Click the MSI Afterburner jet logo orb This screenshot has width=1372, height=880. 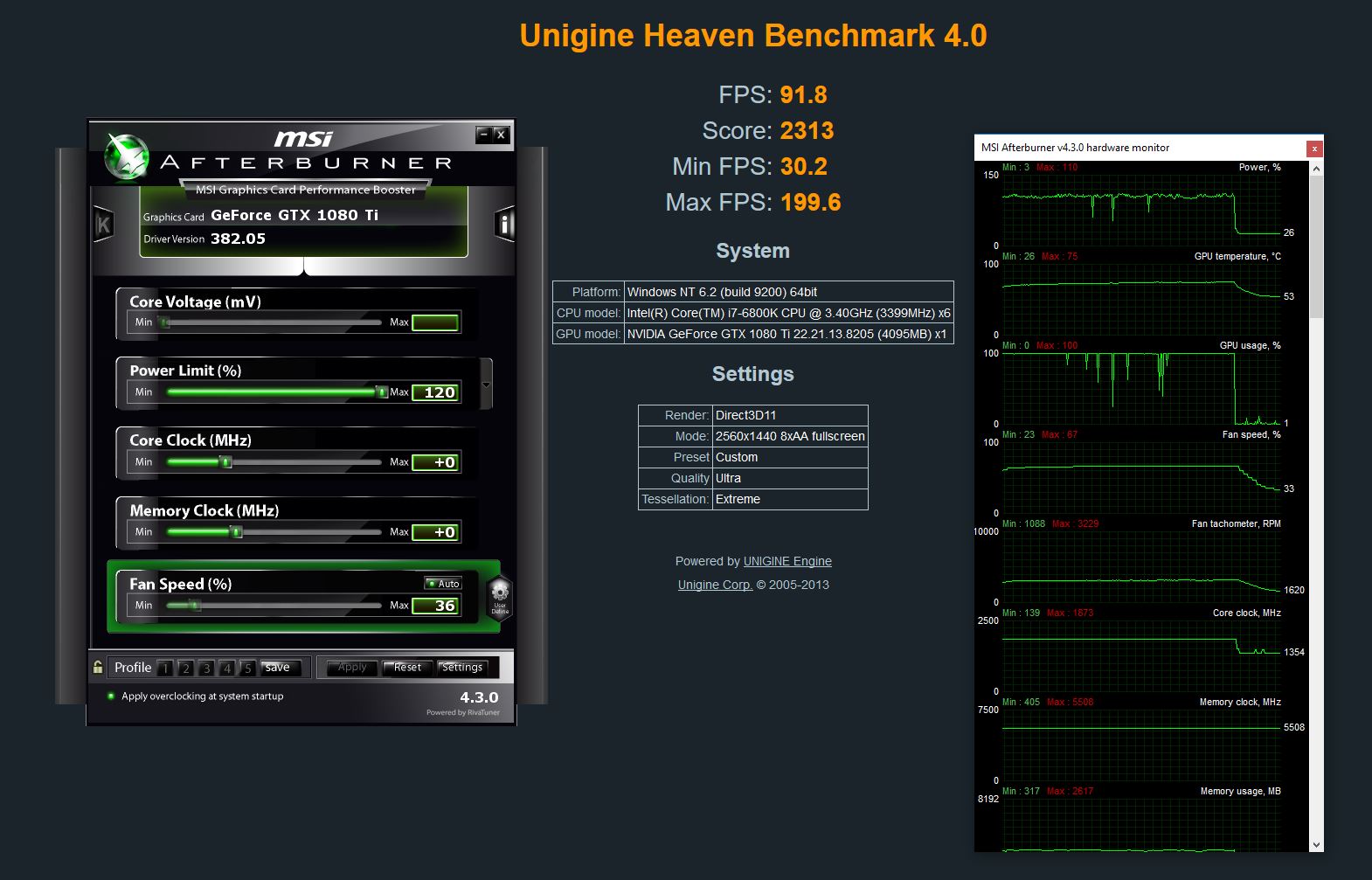tap(126, 157)
